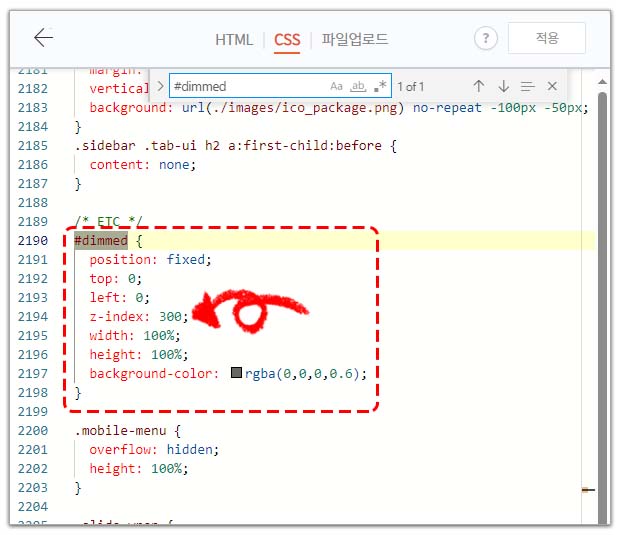
Task: Click the highlighted #dimmed selector text
Action: pos(101,240)
